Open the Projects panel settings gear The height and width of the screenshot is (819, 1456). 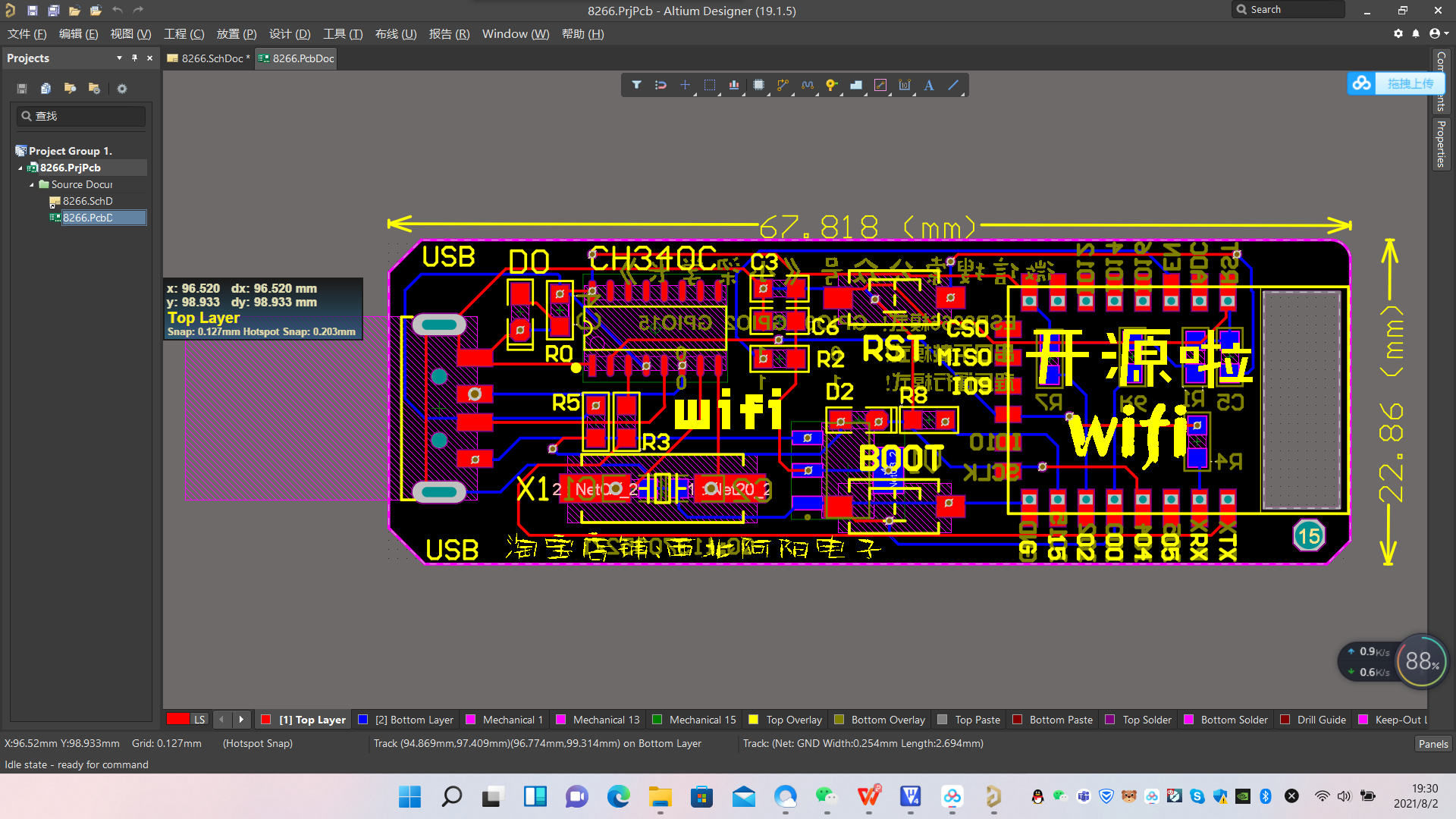click(x=122, y=89)
